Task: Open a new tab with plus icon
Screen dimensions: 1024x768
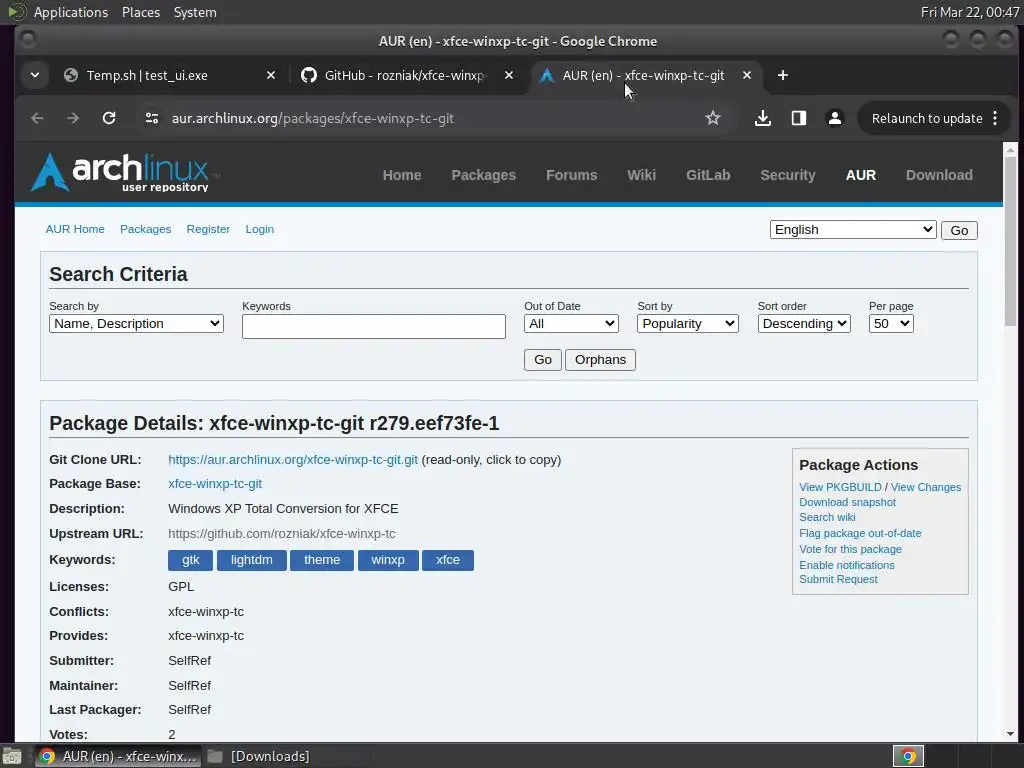Action: [x=782, y=76]
